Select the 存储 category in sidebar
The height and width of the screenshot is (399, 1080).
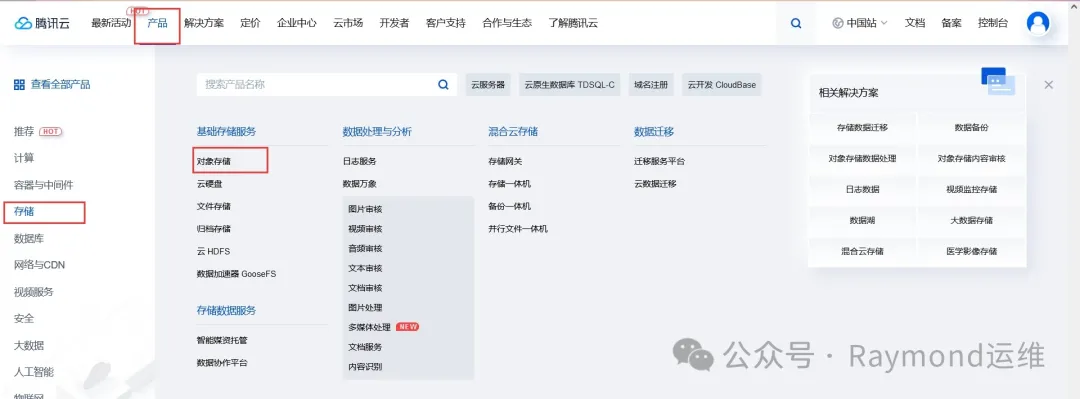tap(23, 212)
